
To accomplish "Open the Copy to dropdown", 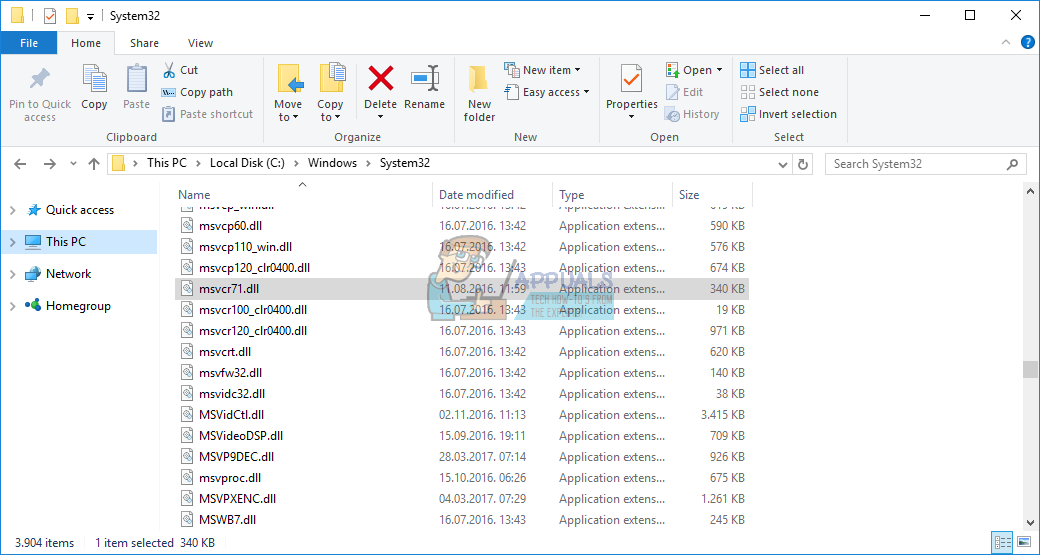I will click(x=330, y=111).
